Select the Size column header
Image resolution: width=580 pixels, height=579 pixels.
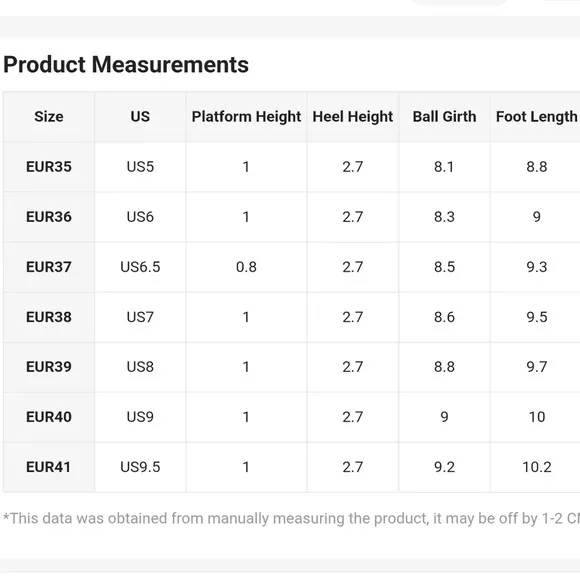point(49,117)
